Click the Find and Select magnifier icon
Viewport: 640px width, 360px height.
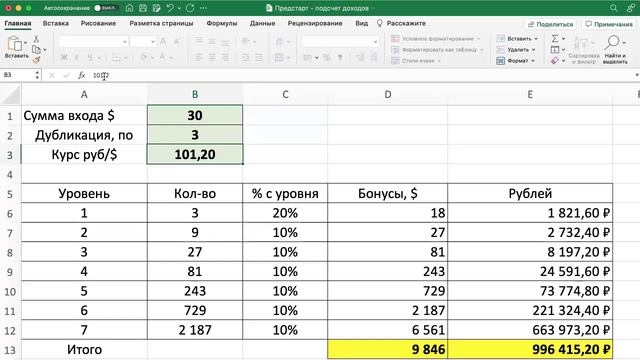click(613, 42)
